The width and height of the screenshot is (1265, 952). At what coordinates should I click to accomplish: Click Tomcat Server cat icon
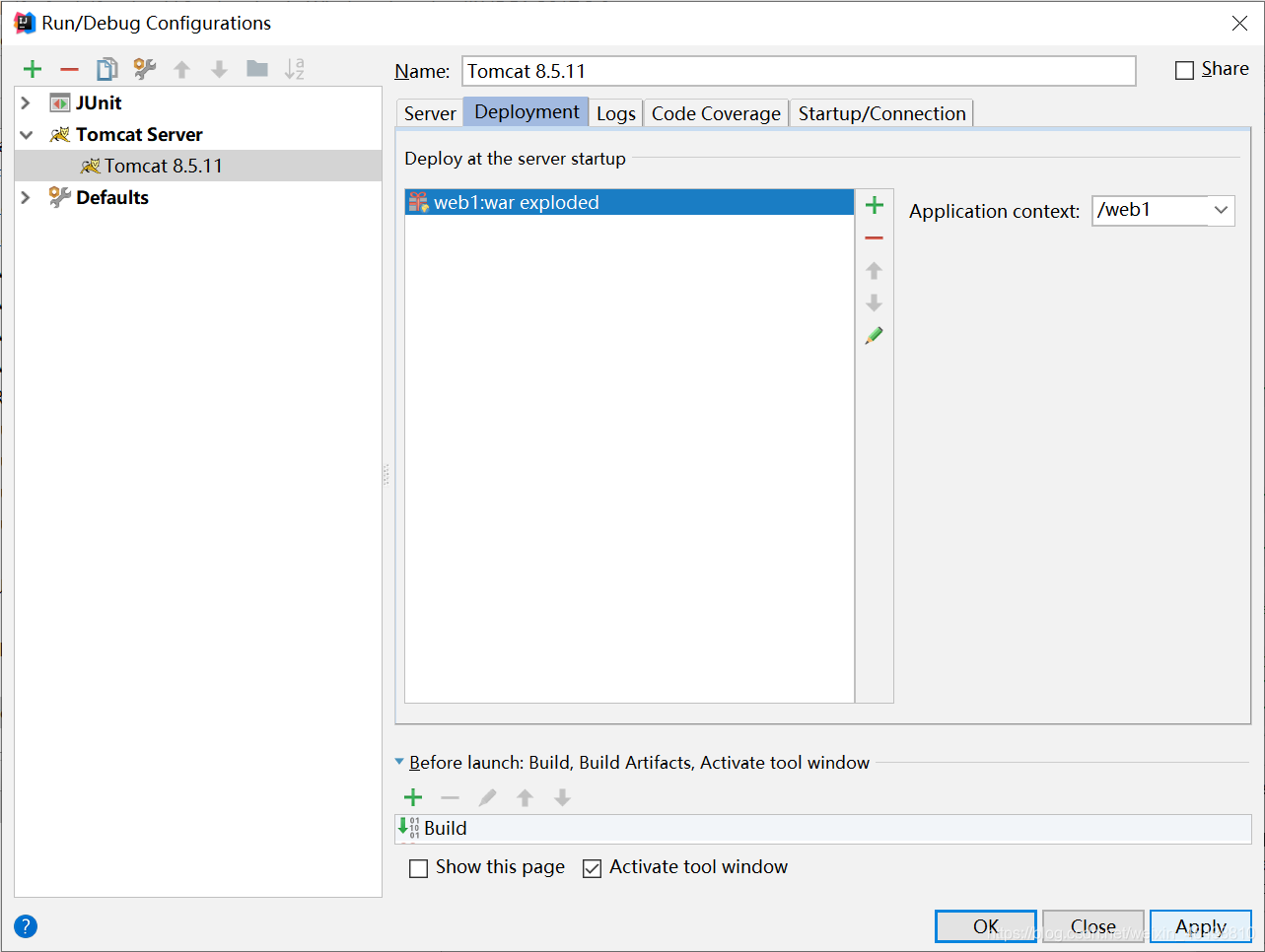[x=60, y=134]
